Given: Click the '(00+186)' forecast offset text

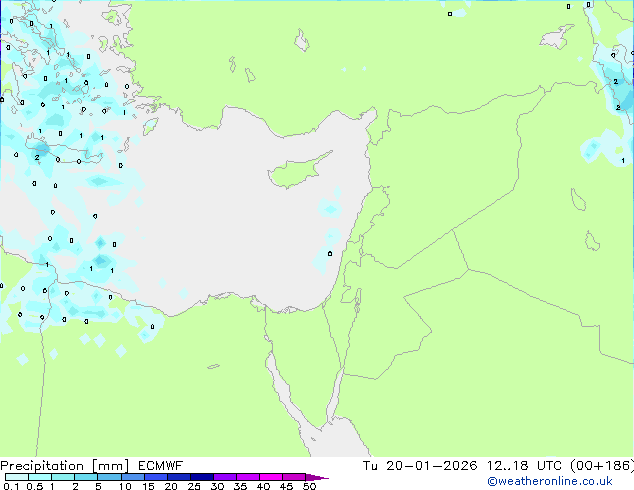Looking at the screenshot, I should pos(602,466).
